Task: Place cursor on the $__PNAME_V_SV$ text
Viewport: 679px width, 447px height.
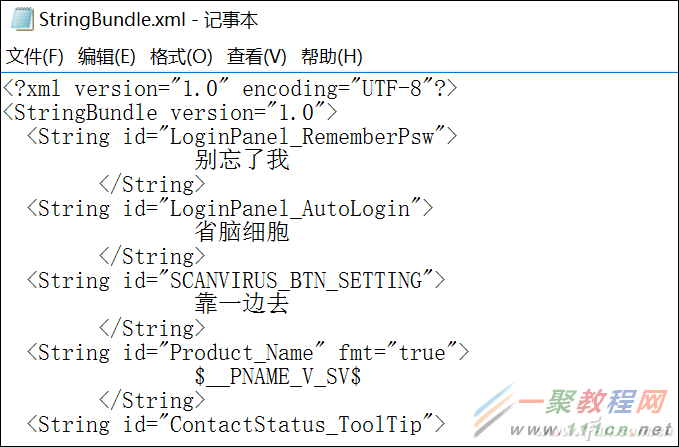Action: (x=278, y=376)
